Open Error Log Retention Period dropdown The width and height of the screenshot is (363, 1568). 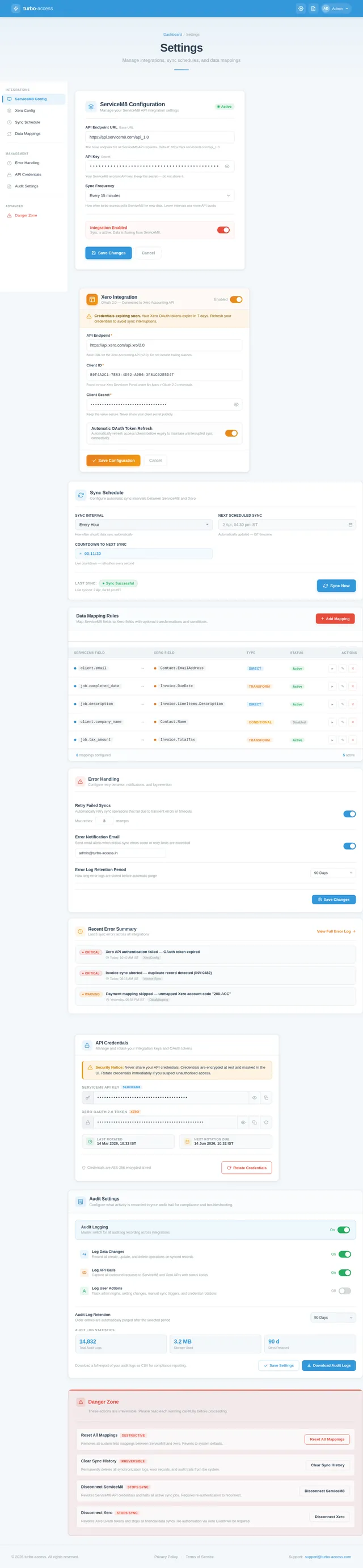[x=332, y=873]
